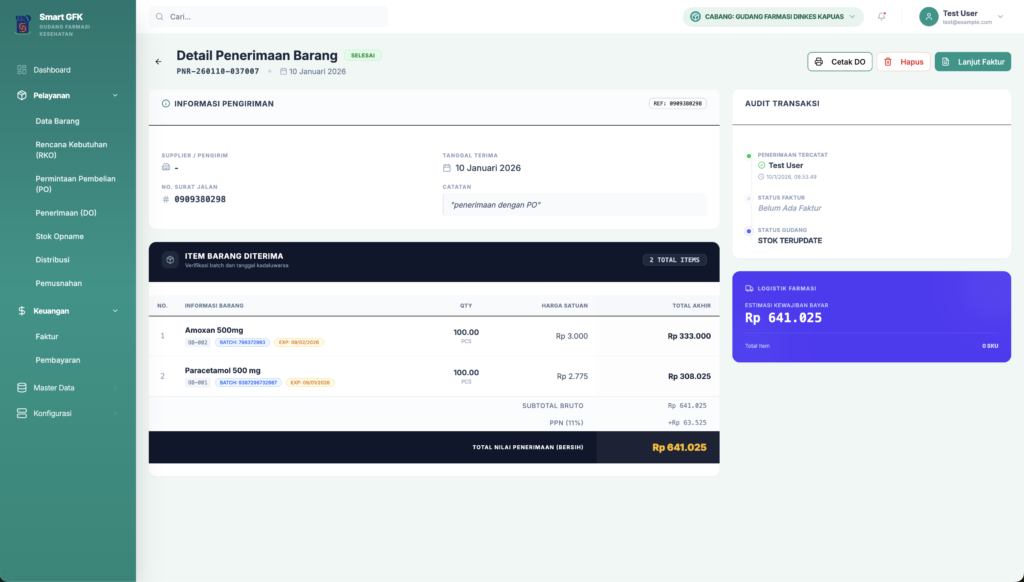Screen dimensions: 1024x582
Task: Click the info icon beside Informasi Pengiriman
Action: [166, 103]
